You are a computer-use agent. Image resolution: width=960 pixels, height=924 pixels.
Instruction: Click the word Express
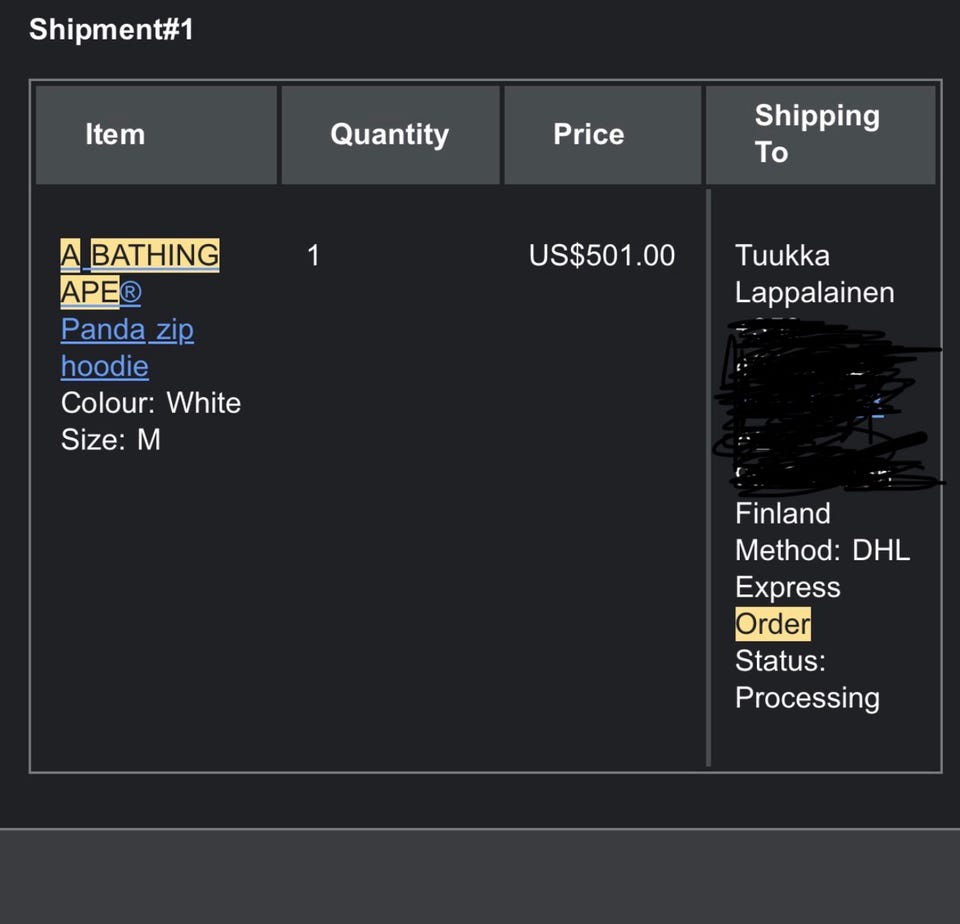click(x=787, y=588)
